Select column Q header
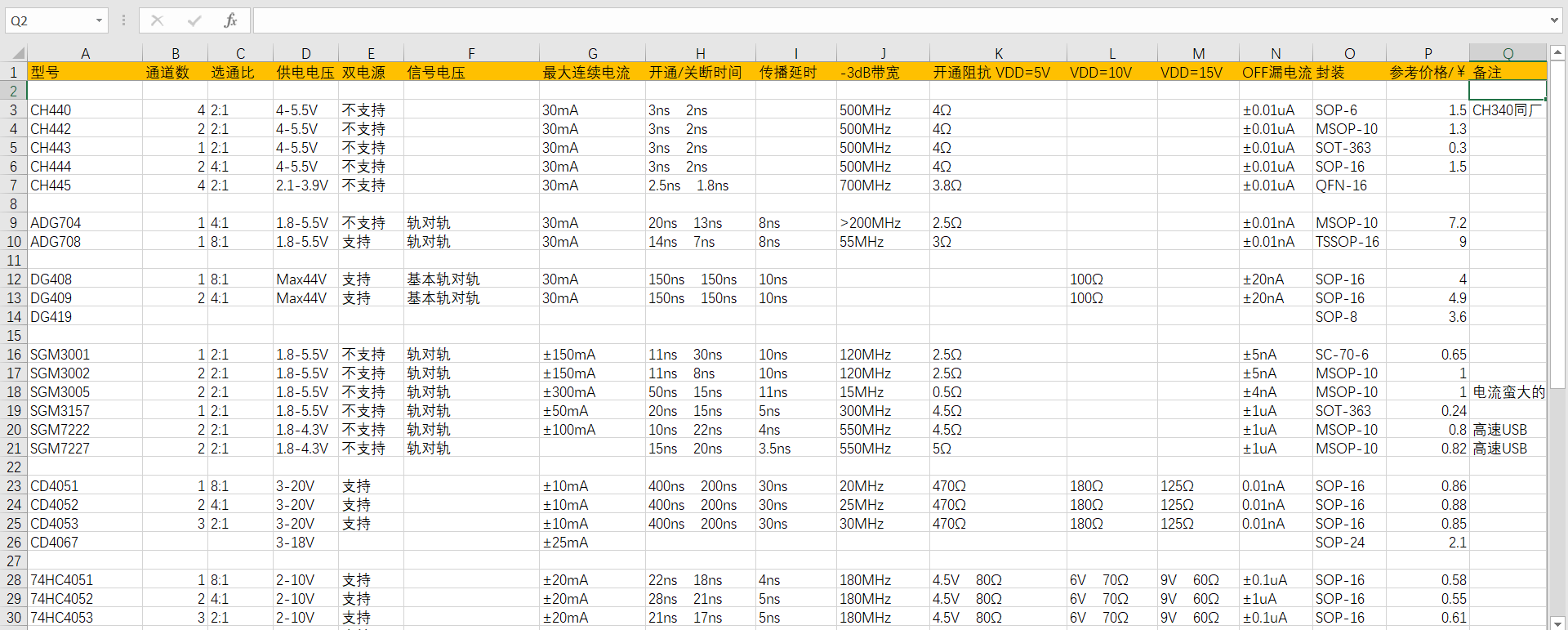 (x=1508, y=53)
